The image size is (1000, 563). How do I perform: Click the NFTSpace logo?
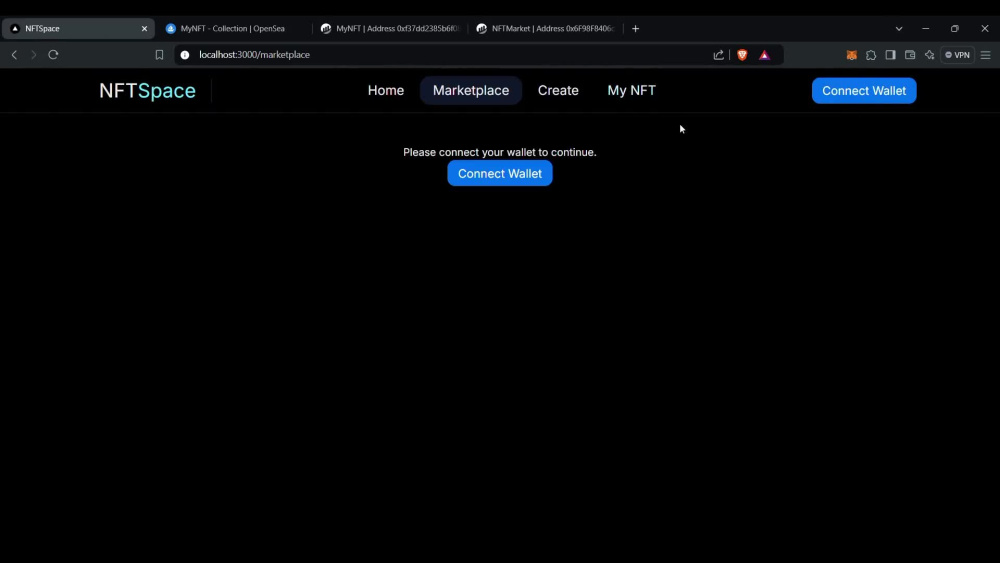point(147,91)
